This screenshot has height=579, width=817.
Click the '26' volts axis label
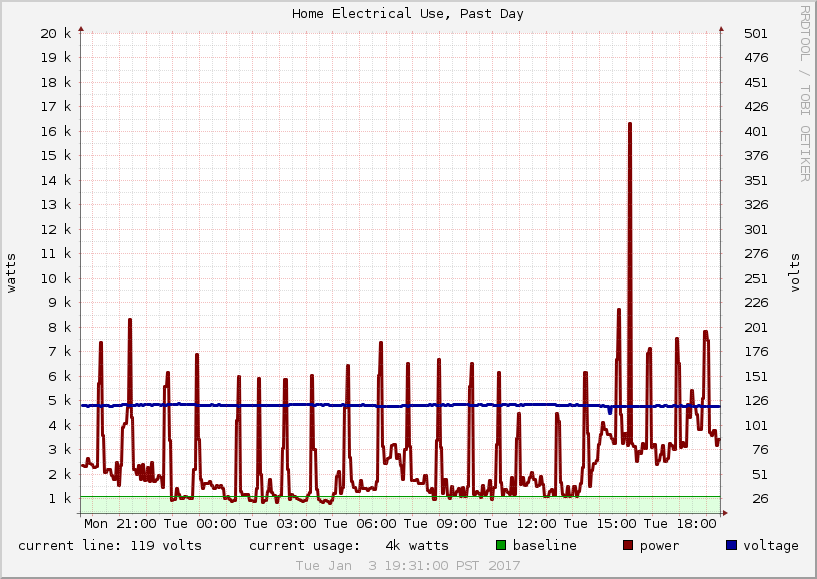coord(760,499)
